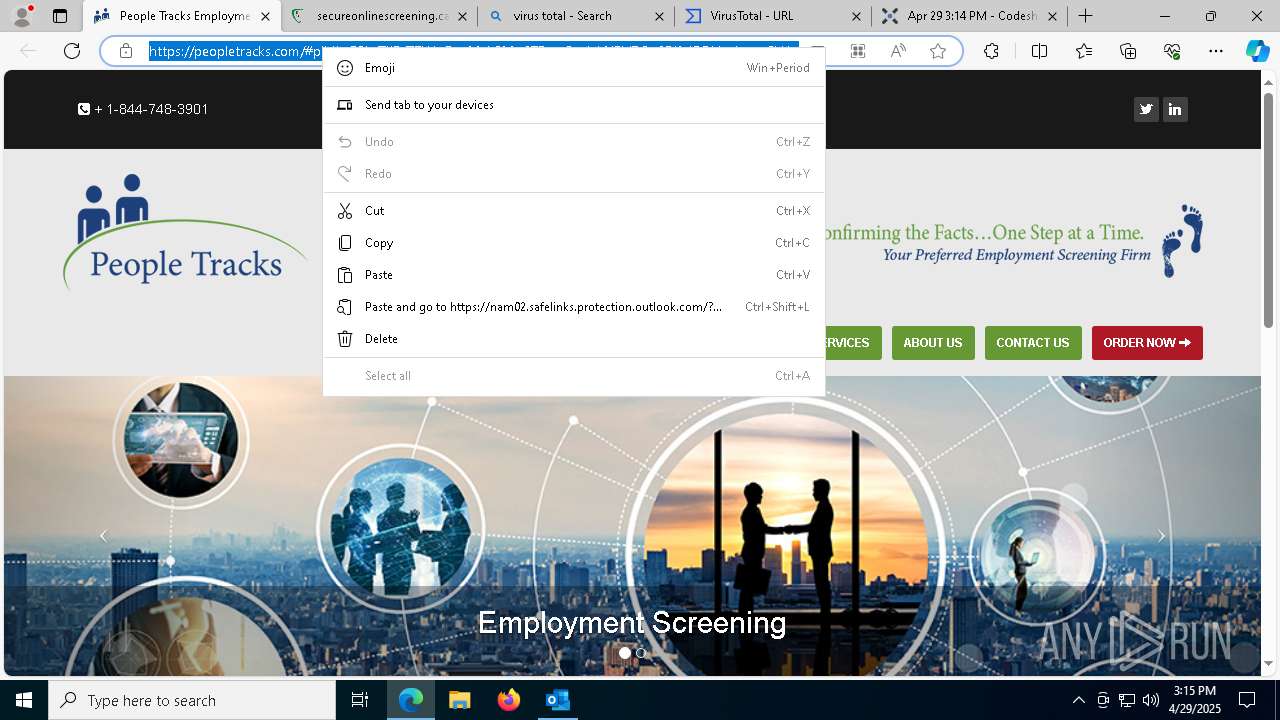1280x720 pixels.
Task: Choose Copy in the context menu
Action: pyautogui.click(x=574, y=243)
